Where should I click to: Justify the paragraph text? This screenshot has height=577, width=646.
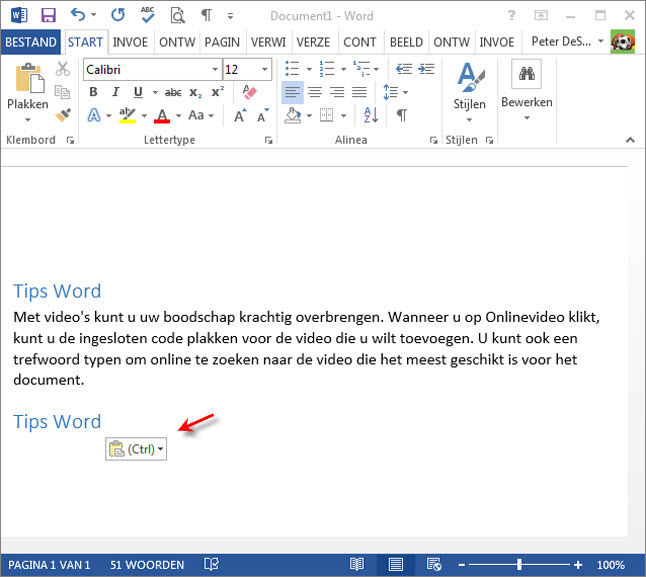(x=359, y=92)
